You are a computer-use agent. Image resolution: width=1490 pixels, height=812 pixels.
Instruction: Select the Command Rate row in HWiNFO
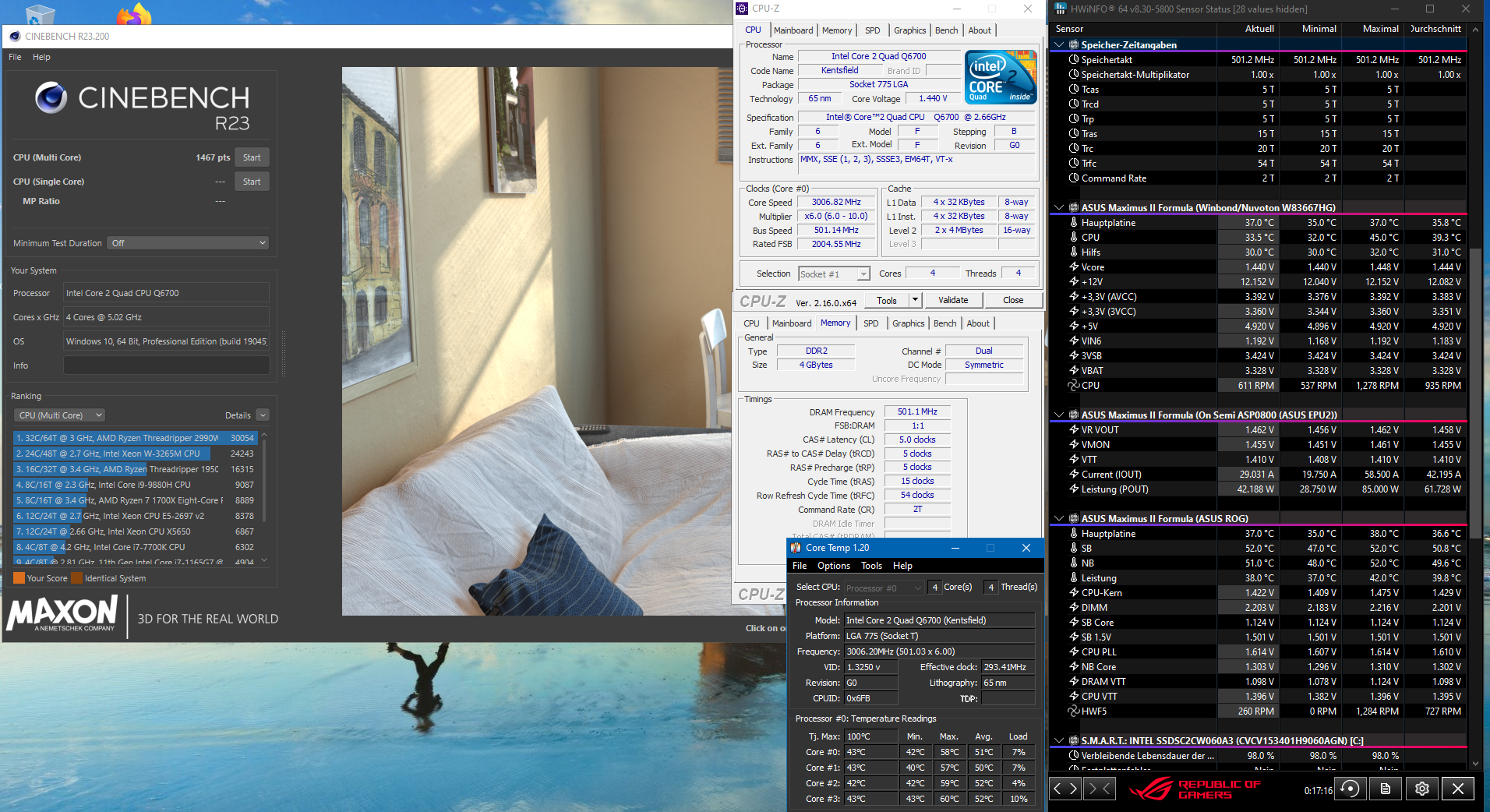[x=1258, y=178]
